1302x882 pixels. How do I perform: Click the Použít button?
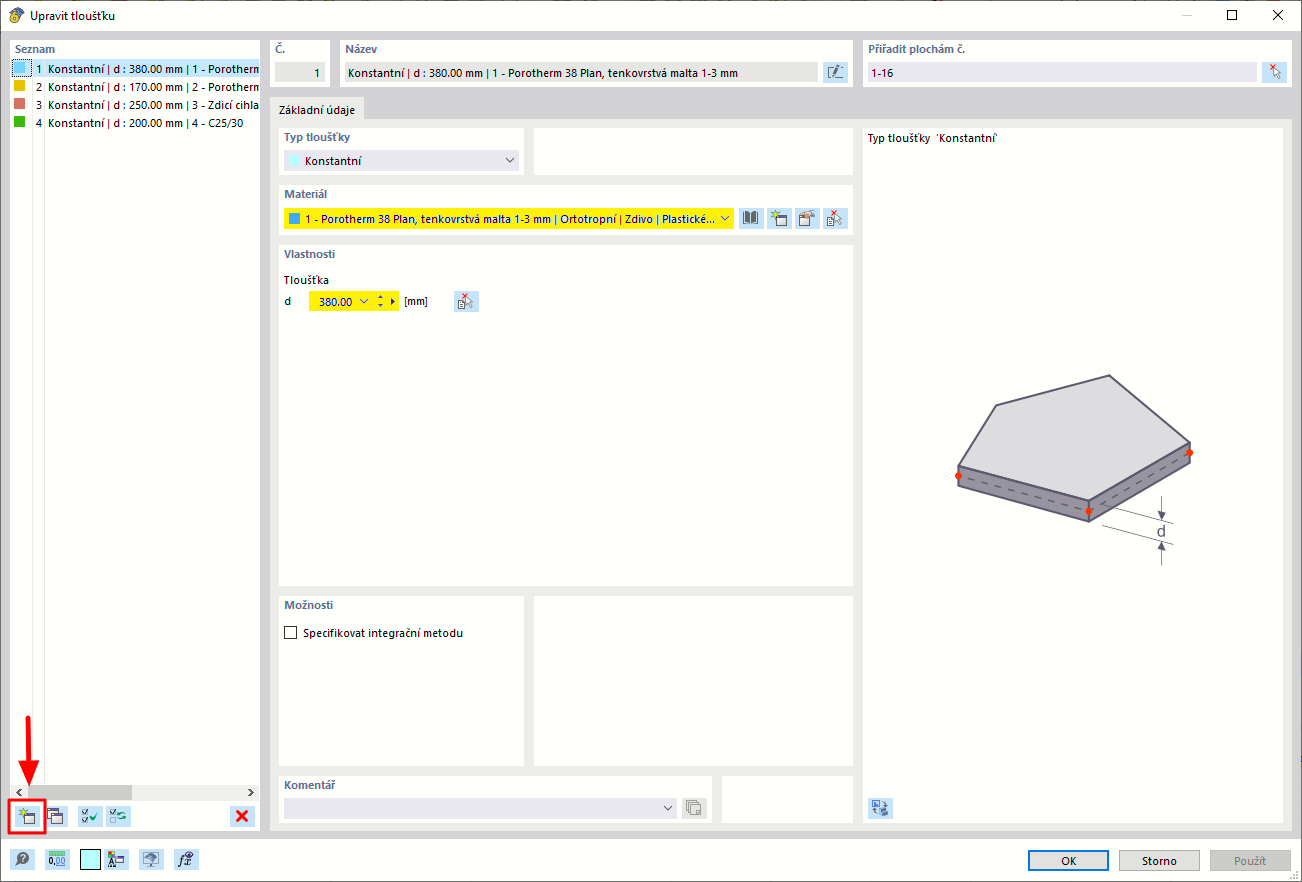point(1250,860)
